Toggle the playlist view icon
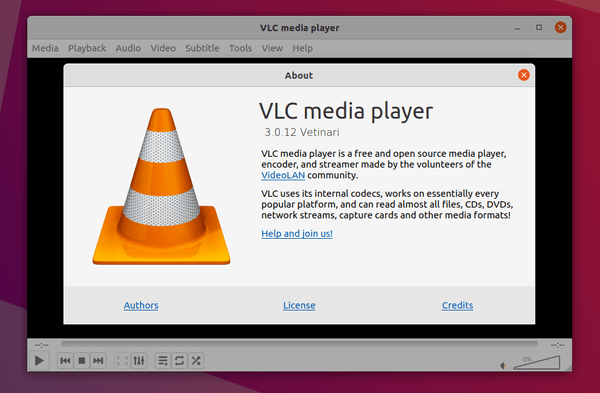This screenshot has height=393, width=600. point(163,360)
